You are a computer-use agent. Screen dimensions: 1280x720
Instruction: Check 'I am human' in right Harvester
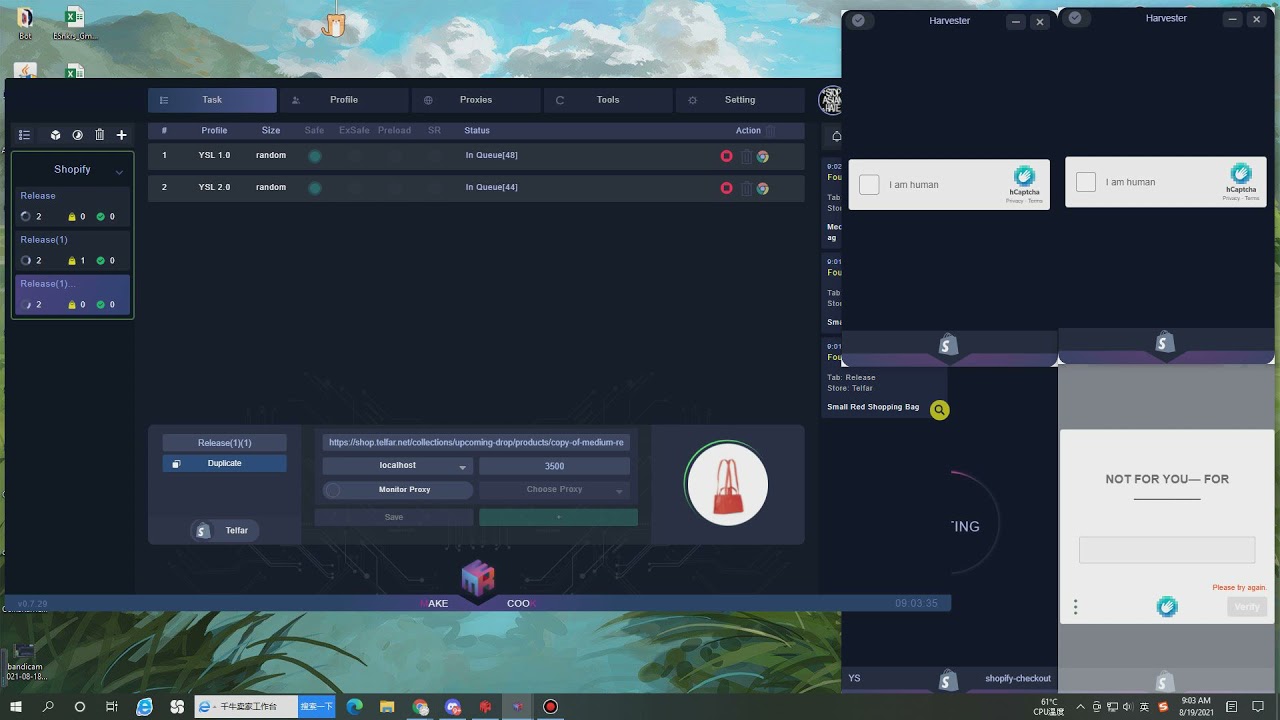point(1085,182)
